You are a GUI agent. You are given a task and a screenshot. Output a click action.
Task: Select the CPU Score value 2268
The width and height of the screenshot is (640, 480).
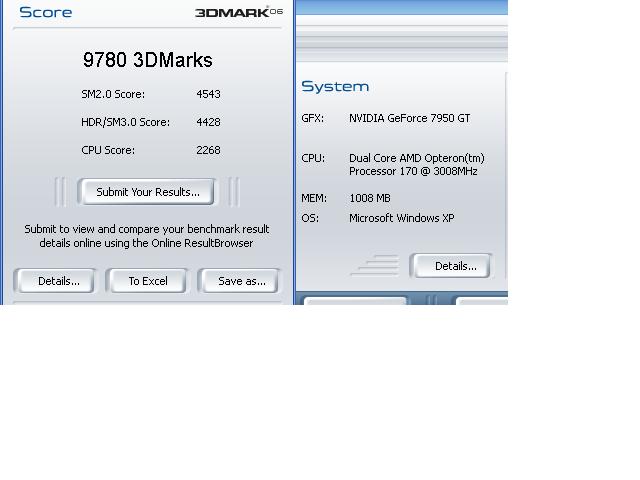tap(208, 150)
